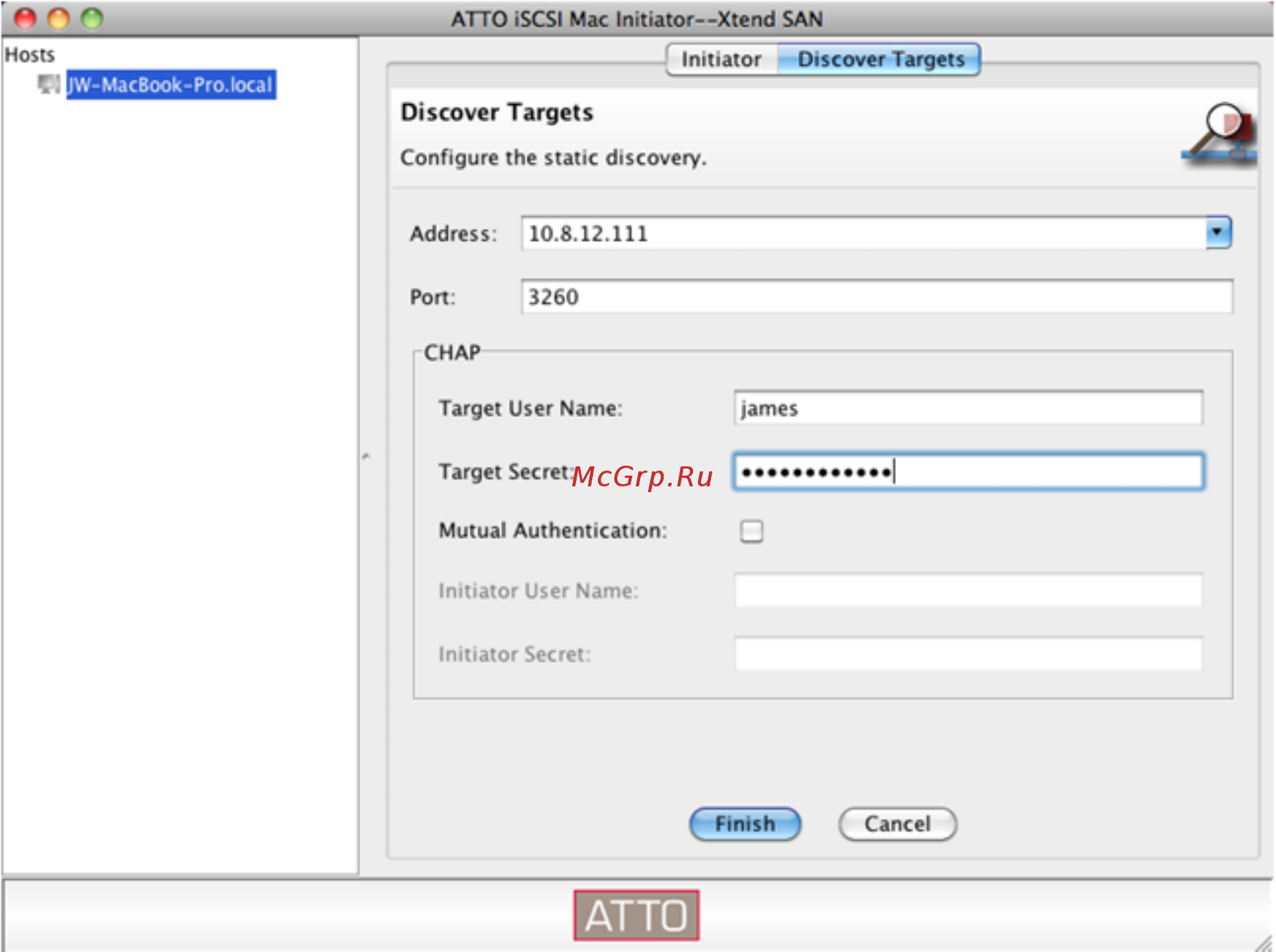Click the Target User Name field

(968, 408)
